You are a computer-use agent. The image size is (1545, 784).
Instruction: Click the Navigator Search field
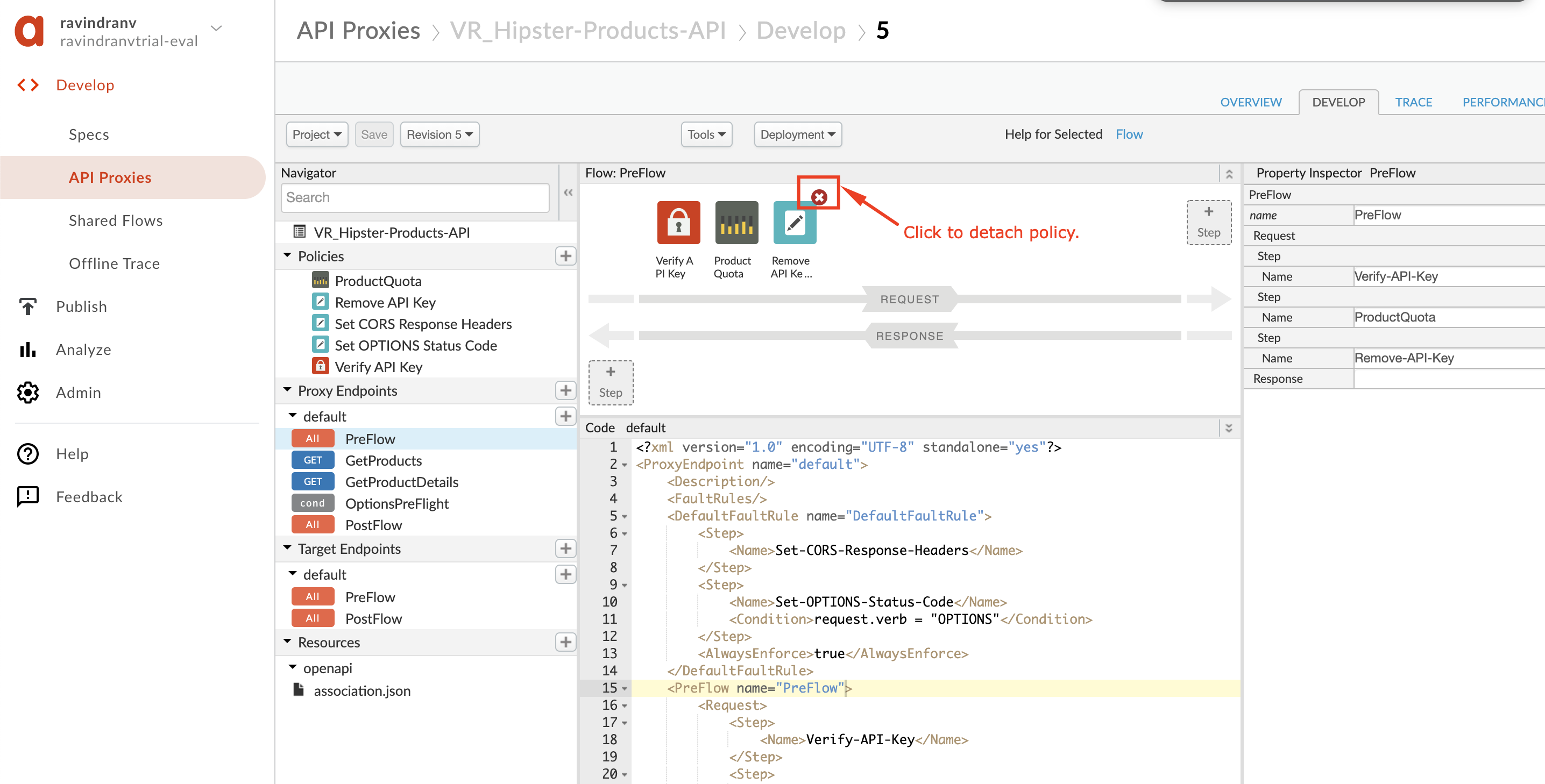415,197
